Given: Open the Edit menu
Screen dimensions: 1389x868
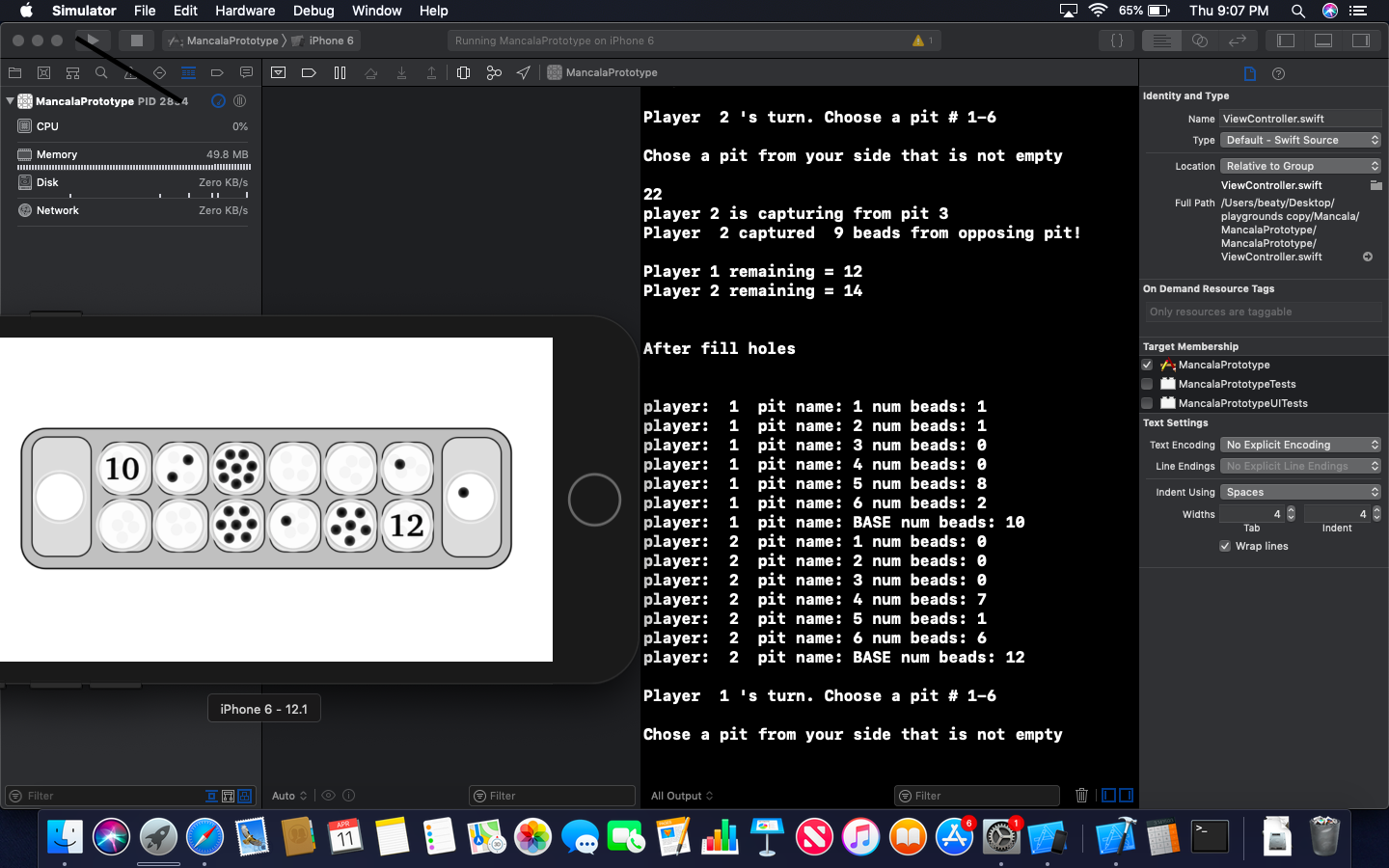Looking at the screenshot, I should (x=185, y=11).
